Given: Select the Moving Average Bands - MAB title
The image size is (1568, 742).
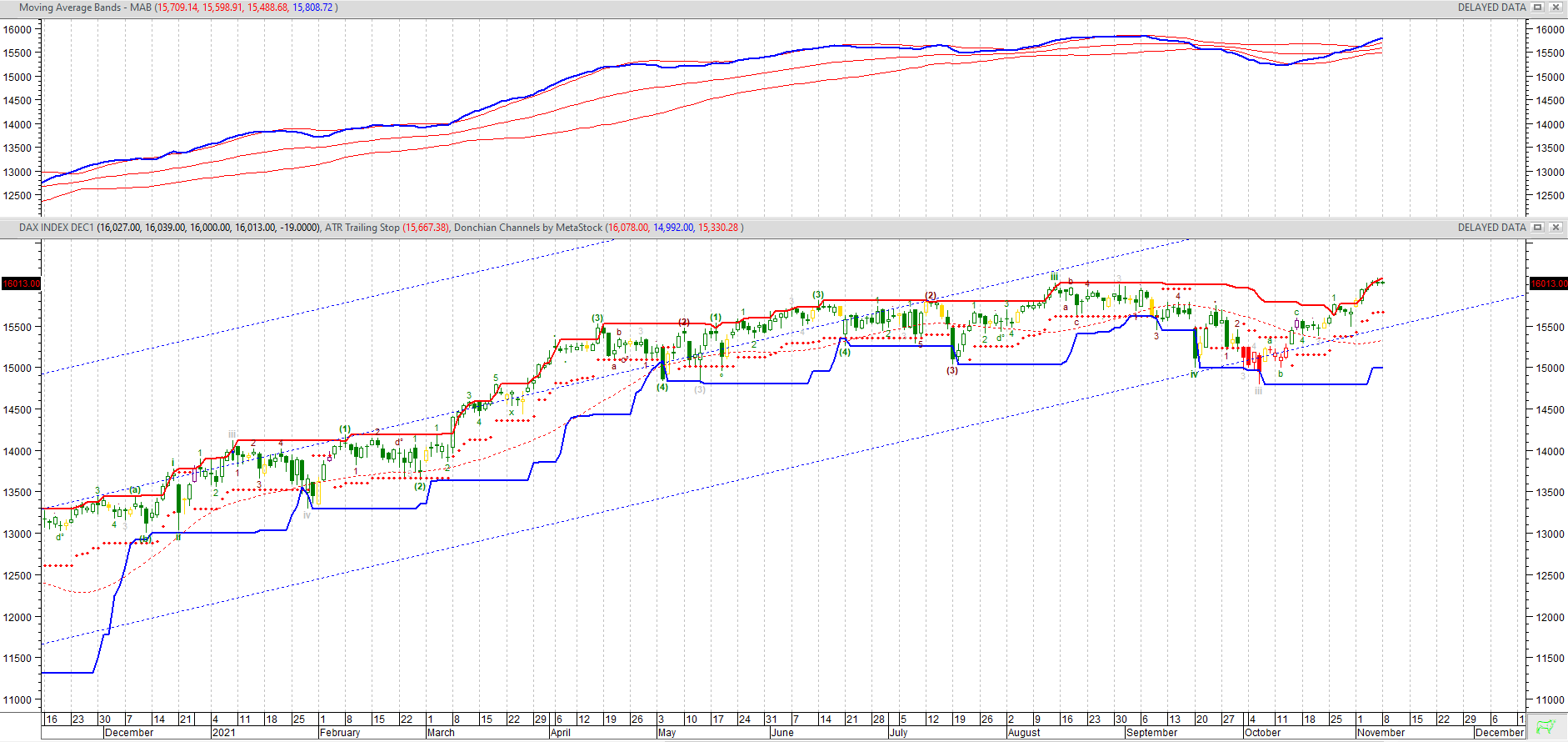Looking at the screenshot, I should click(85, 8).
